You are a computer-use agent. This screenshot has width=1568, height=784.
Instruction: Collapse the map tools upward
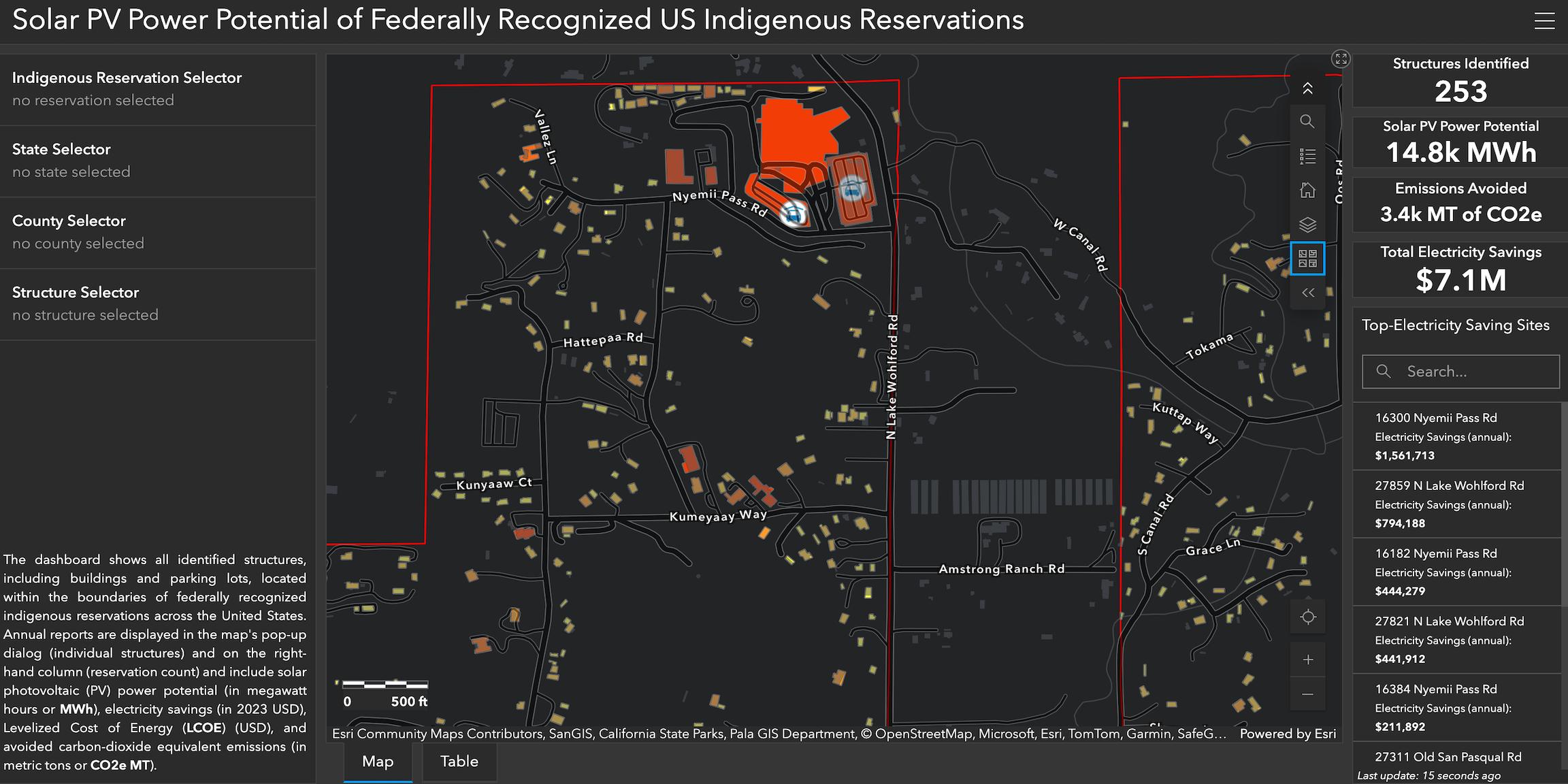(1307, 88)
